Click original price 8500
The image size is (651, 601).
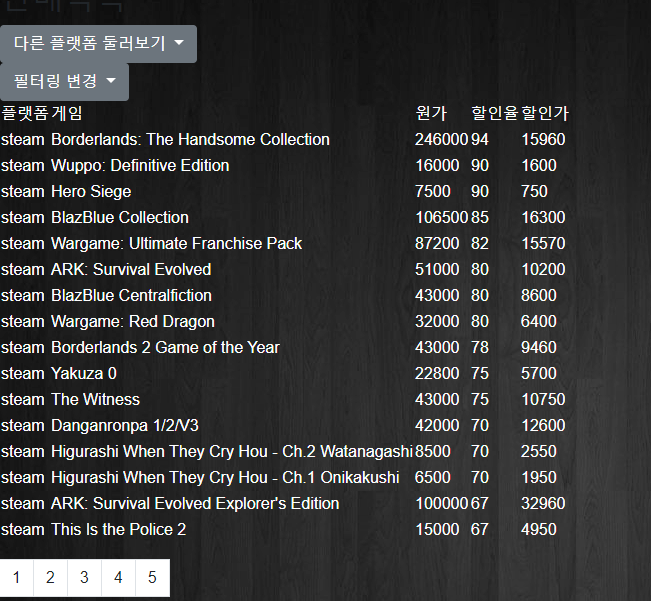pyautogui.click(x=433, y=452)
